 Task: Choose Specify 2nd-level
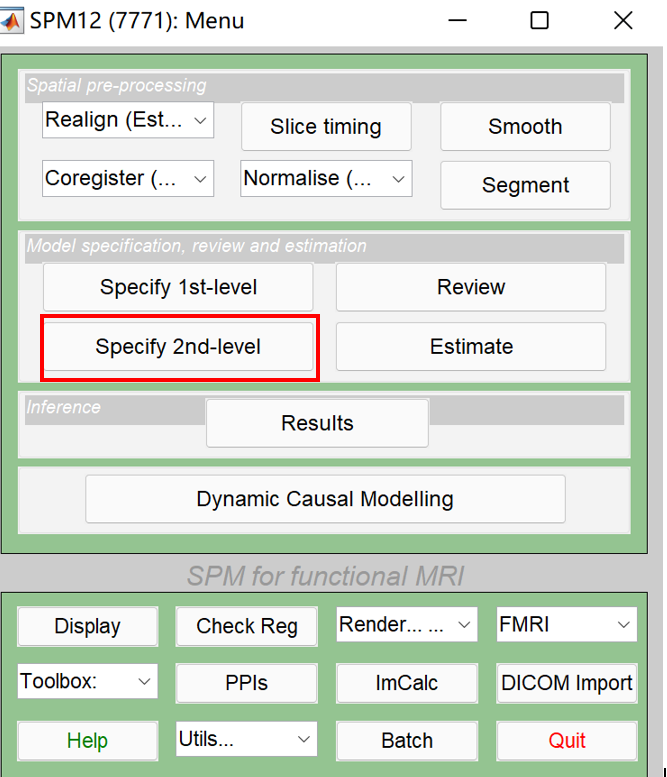(178, 346)
